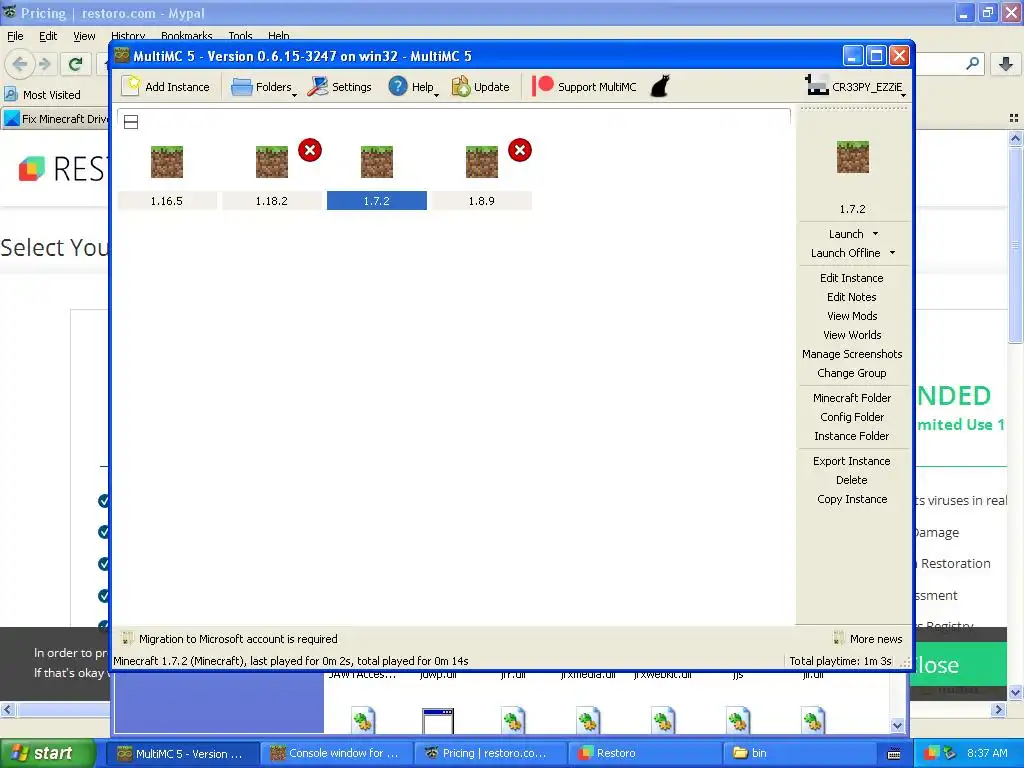Reload the page in Mypal
This screenshot has width=1024, height=768.
coord(76,64)
